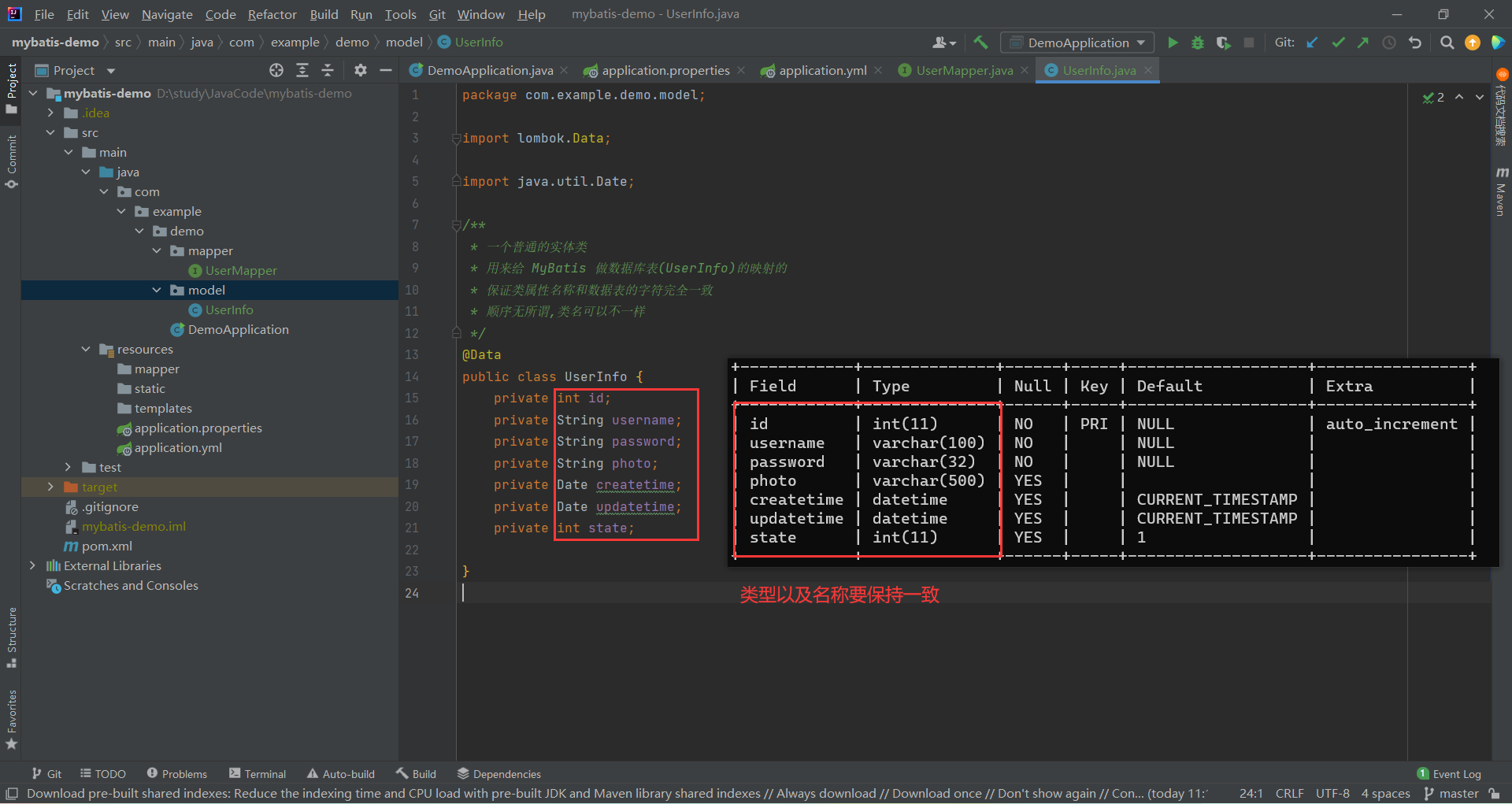This screenshot has height=804, width=1512.
Task: Fold the Javadoc comment at line 7
Action: (456, 225)
